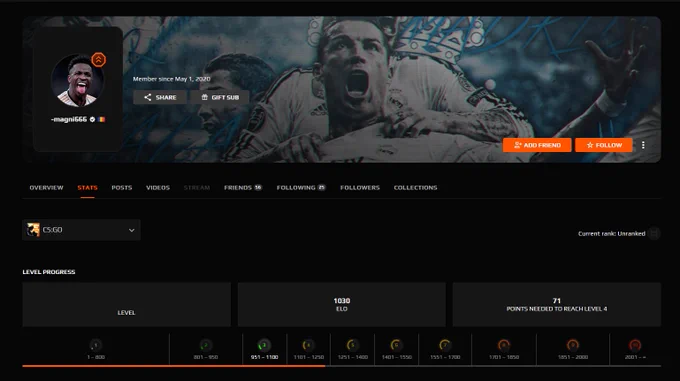This screenshot has height=381, width=680.
Task: Click the SHARE button
Action: pyautogui.click(x=160, y=97)
